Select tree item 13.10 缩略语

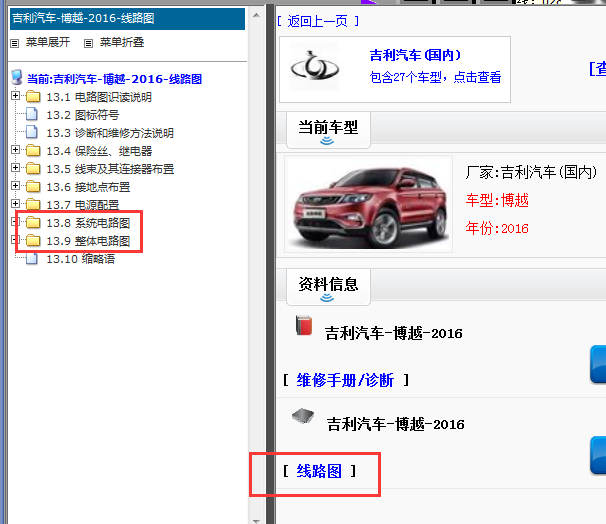pyautogui.click(x=81, y=259)
